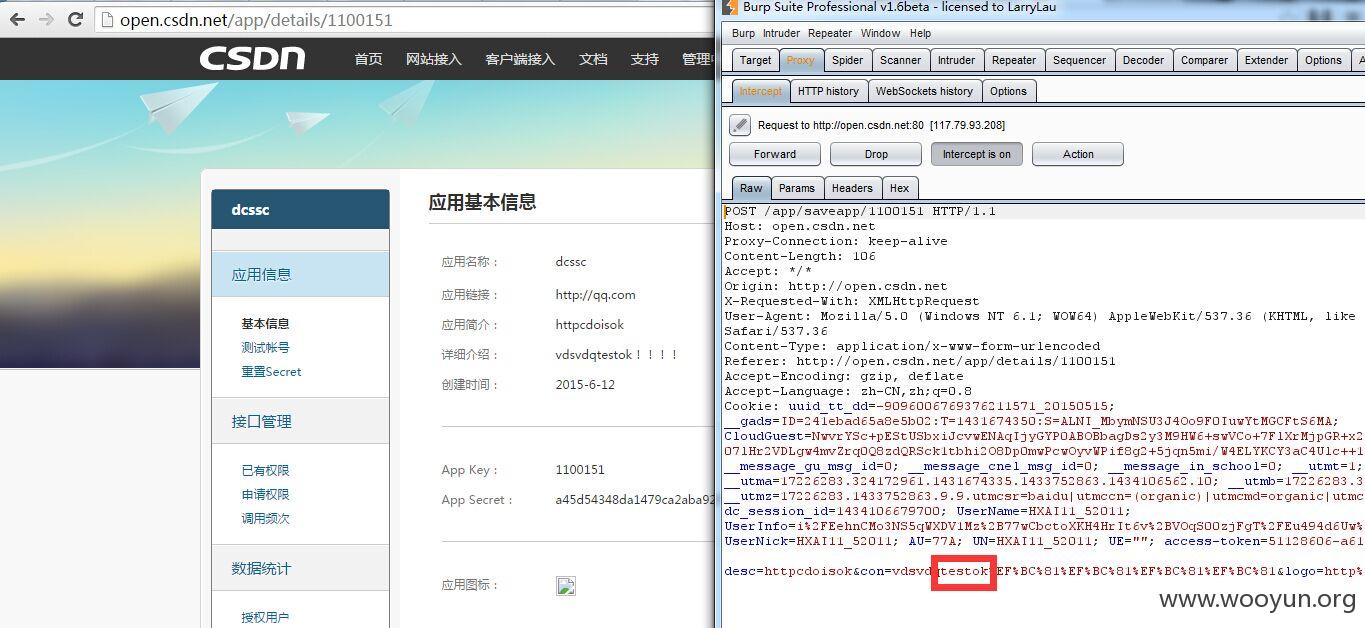The image size is (1365, 628).
Task: Forward the intercepted request
Action: (x=775, y=154)
